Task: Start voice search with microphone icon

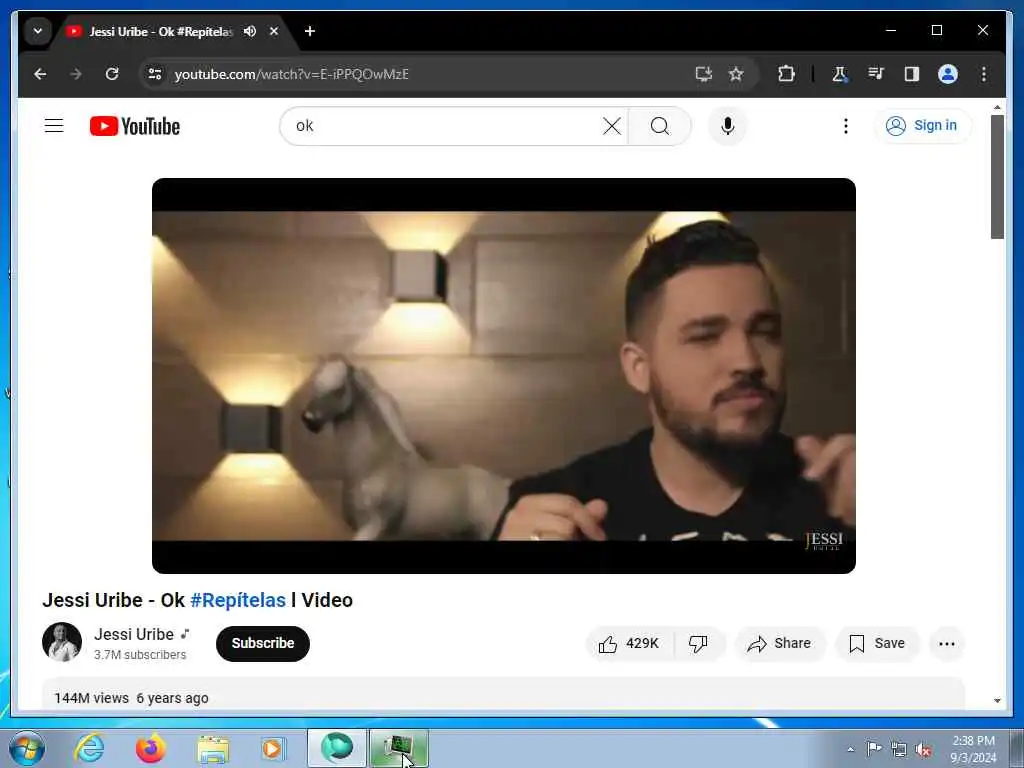Action: click(x=728, y=126)
